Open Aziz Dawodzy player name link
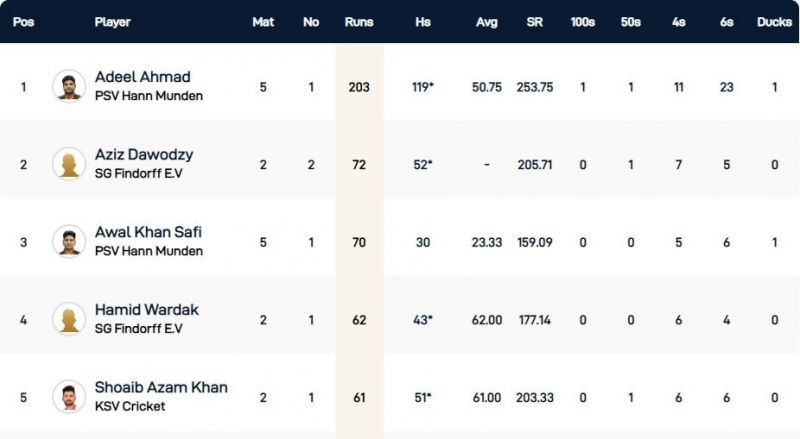 click(144, 155)
